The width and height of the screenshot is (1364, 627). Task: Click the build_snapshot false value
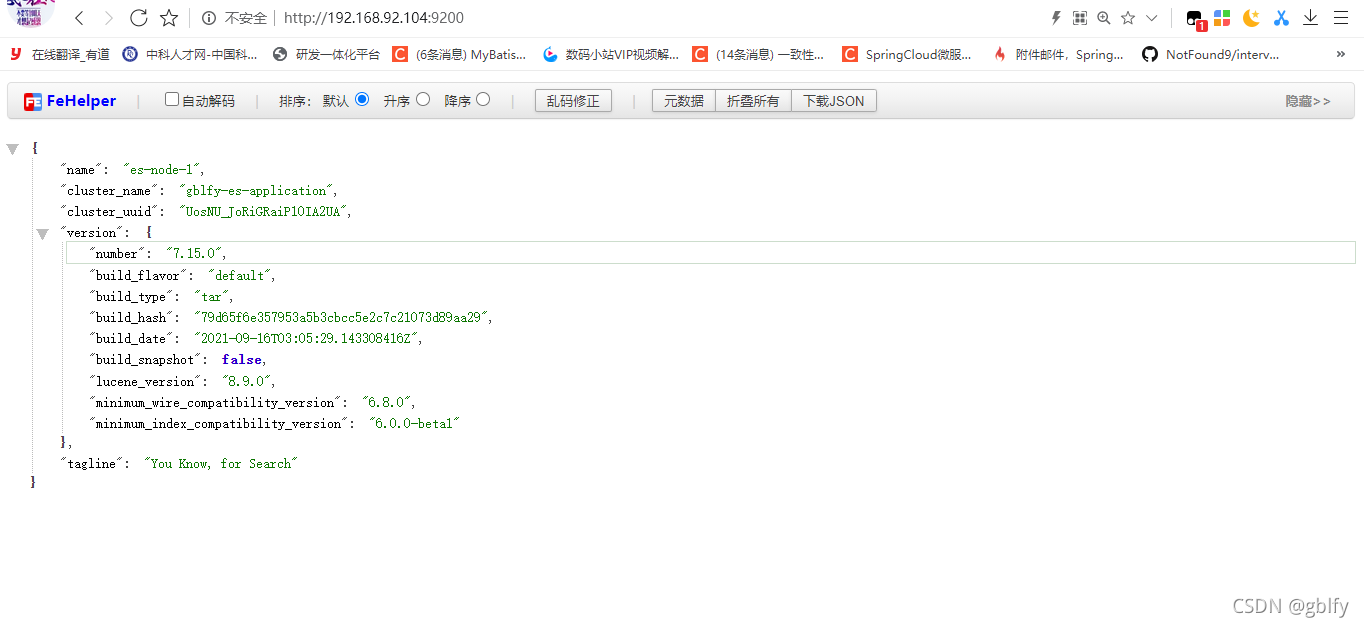click(242, 360)
